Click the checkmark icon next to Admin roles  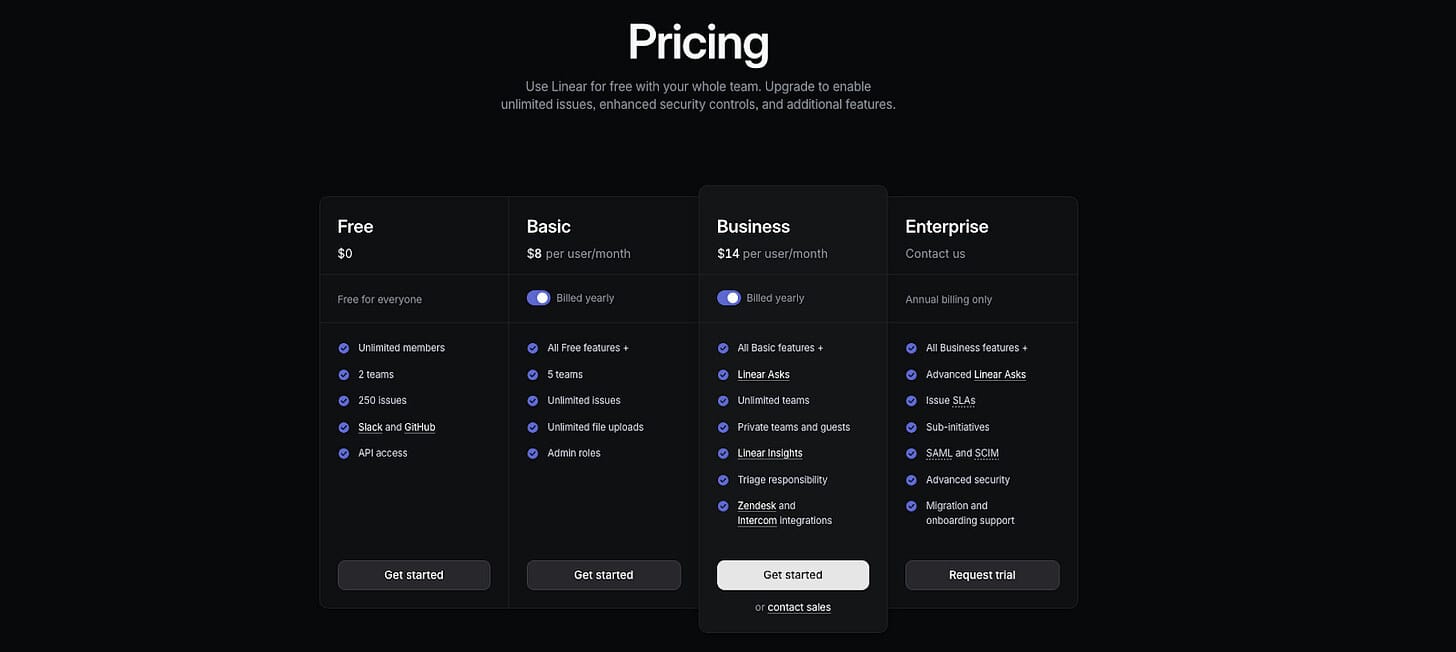pyautogui.click(x=533, y=453)
